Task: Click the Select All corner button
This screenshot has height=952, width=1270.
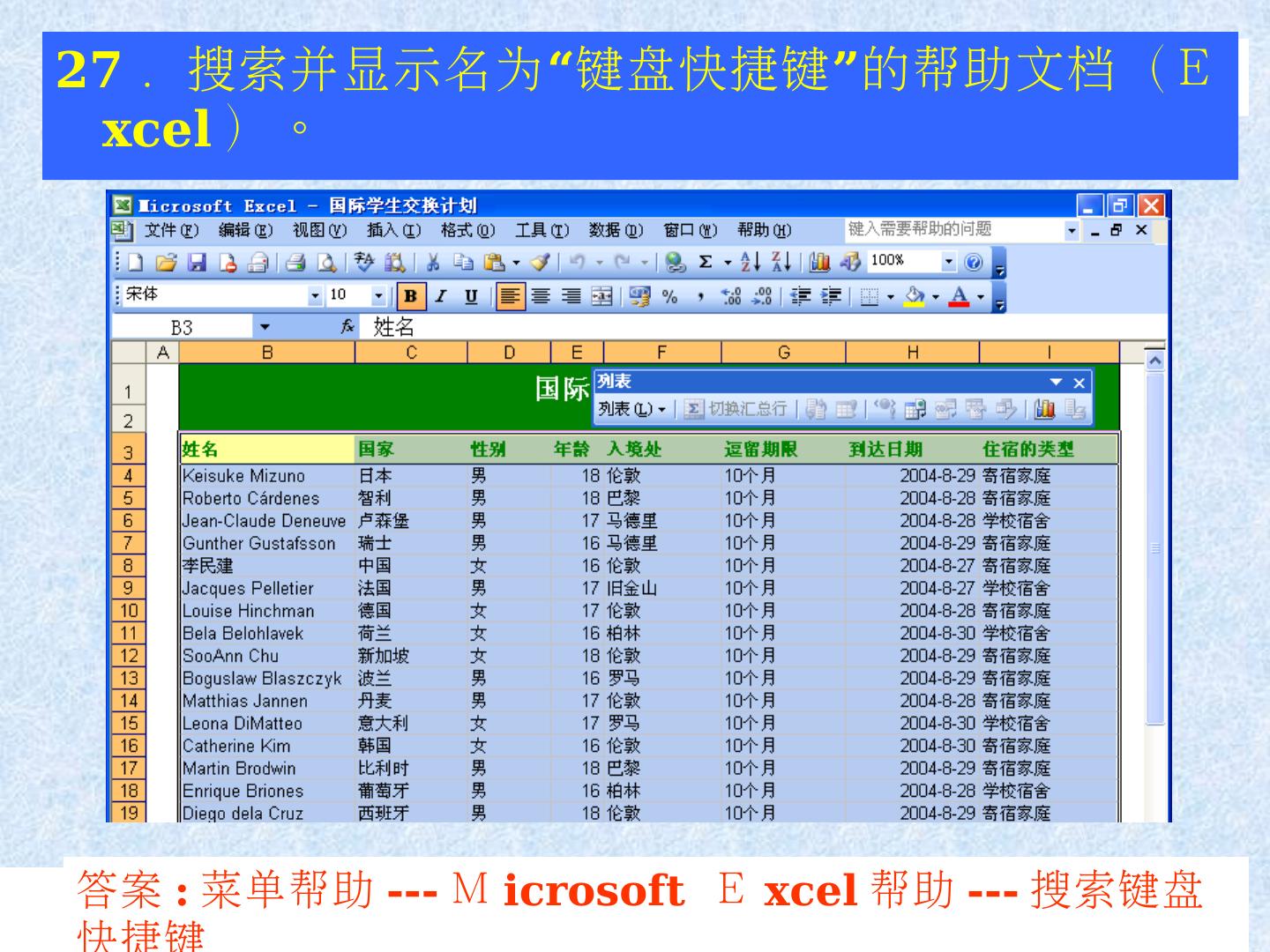Action: point(129,353)
